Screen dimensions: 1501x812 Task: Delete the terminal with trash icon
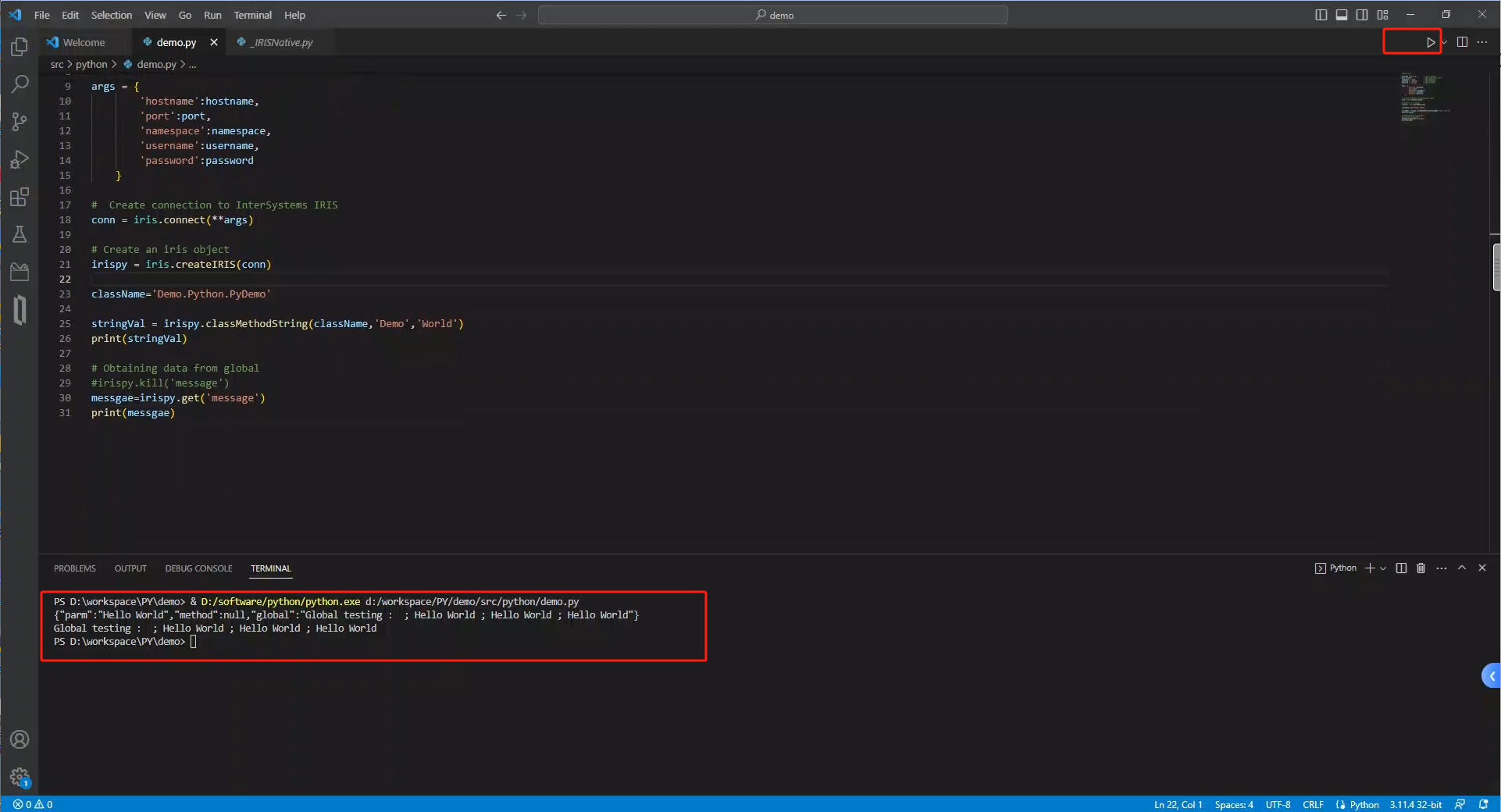coord(1421,568)
